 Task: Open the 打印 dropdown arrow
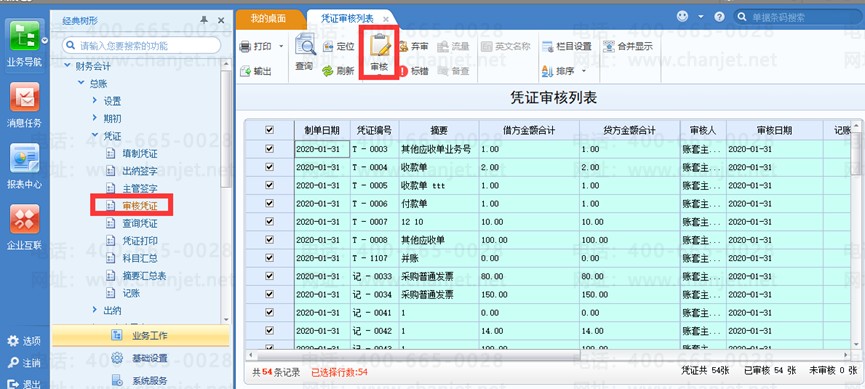pyautogui.click(x=281, y=47)
